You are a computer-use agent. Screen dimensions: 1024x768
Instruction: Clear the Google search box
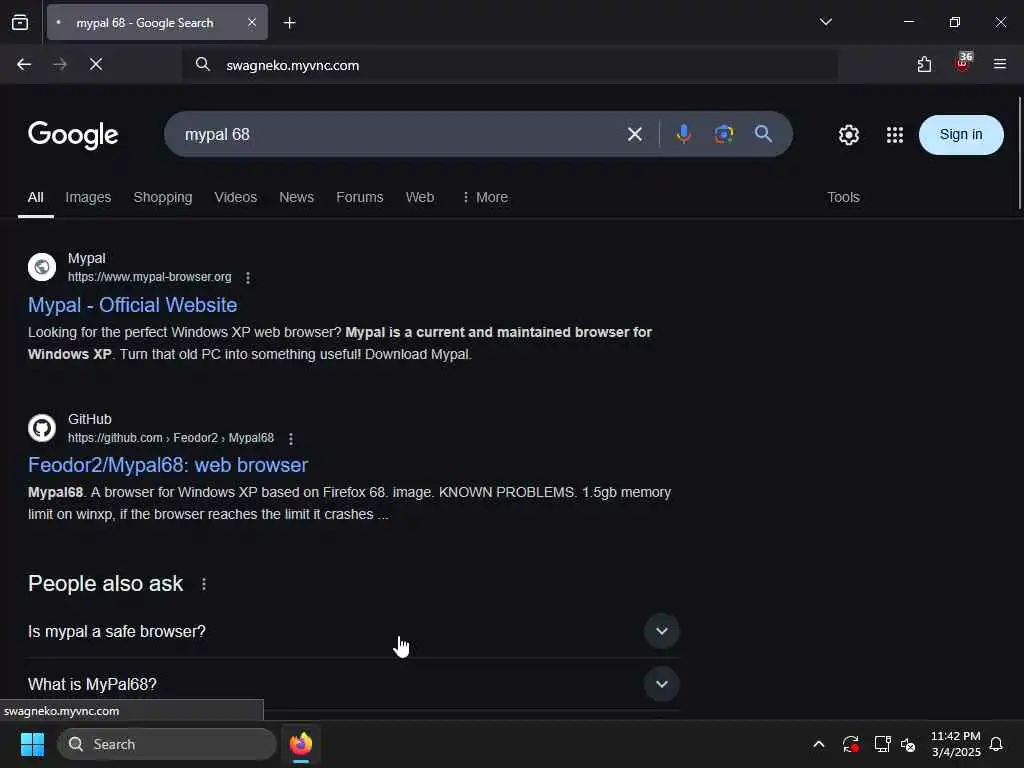(x=635, y=135)
